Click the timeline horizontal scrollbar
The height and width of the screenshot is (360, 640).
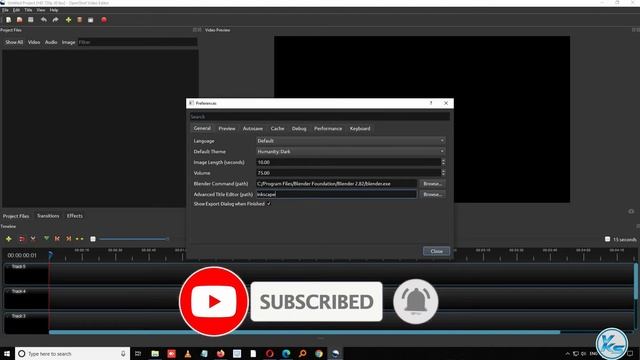click(x=304, y=332)
